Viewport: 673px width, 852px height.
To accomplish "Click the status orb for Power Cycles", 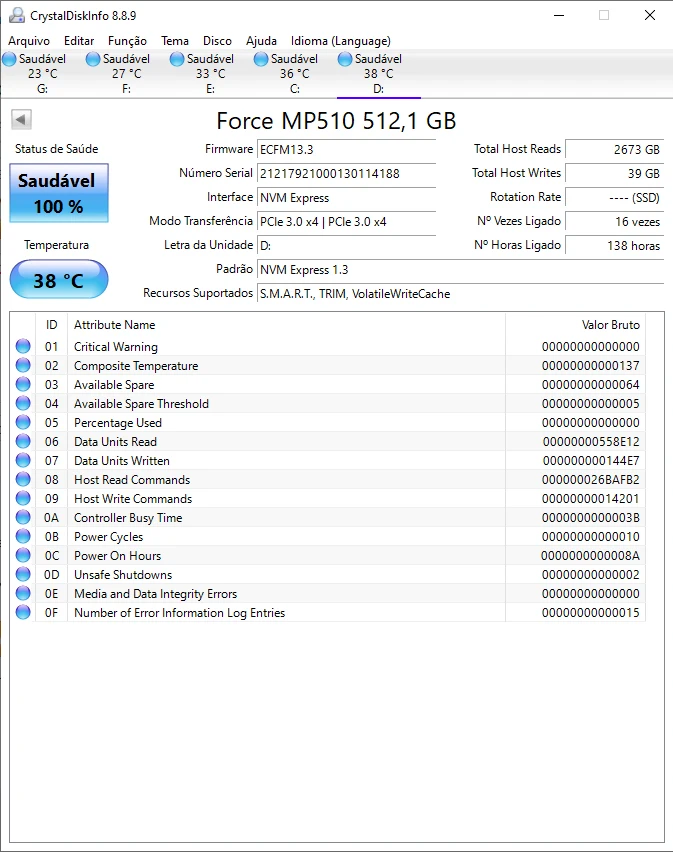I will click(23, 536).
